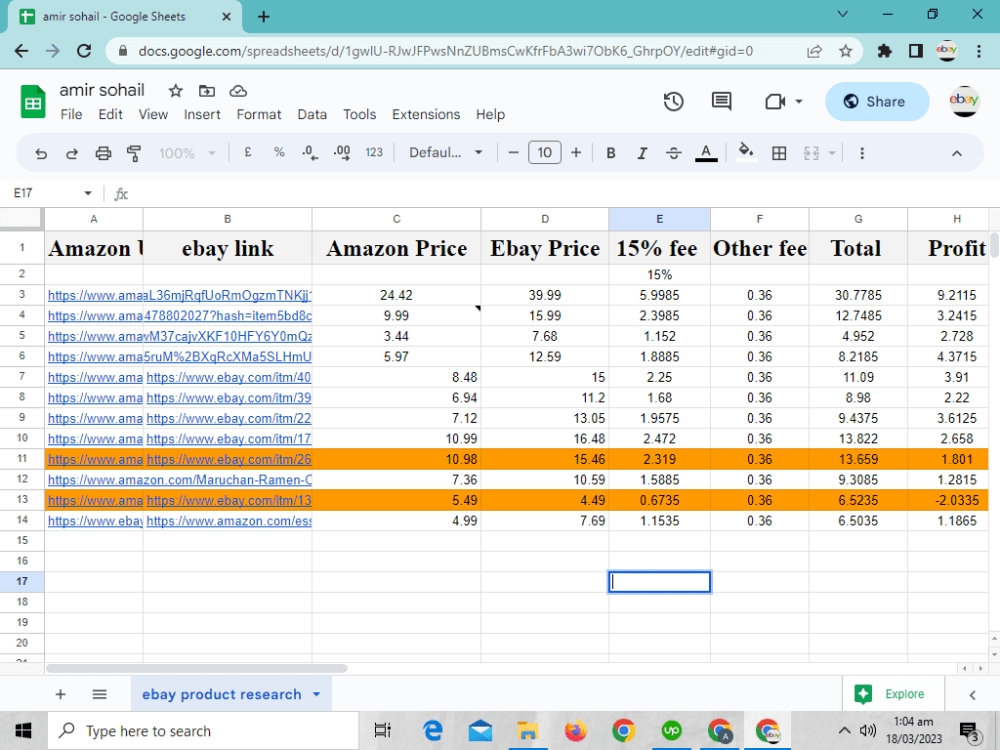Click the Share button
The width and height of the screenshot is (1000, 750).
(x=877, y=101)
